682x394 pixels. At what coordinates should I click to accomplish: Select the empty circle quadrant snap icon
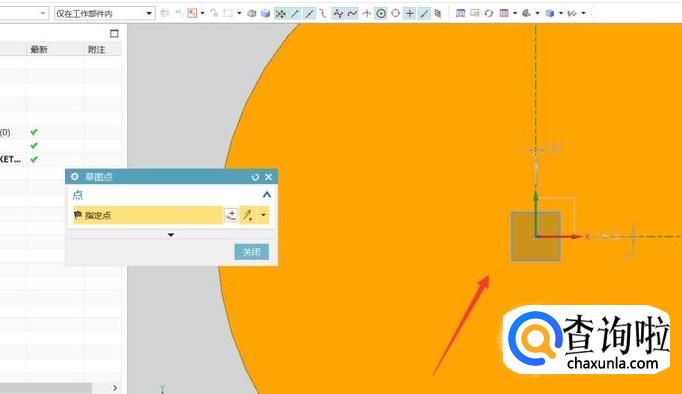click(x=395, y=13)
